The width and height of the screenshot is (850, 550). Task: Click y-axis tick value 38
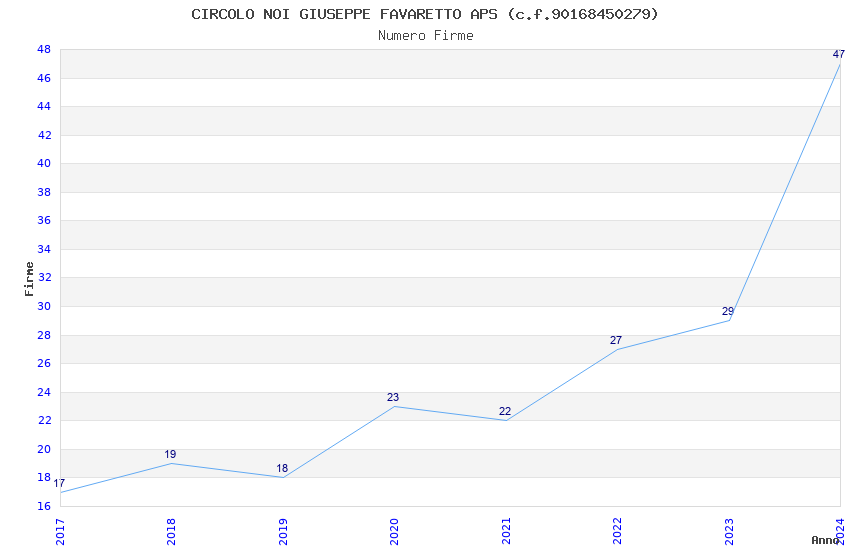(44, 192)
